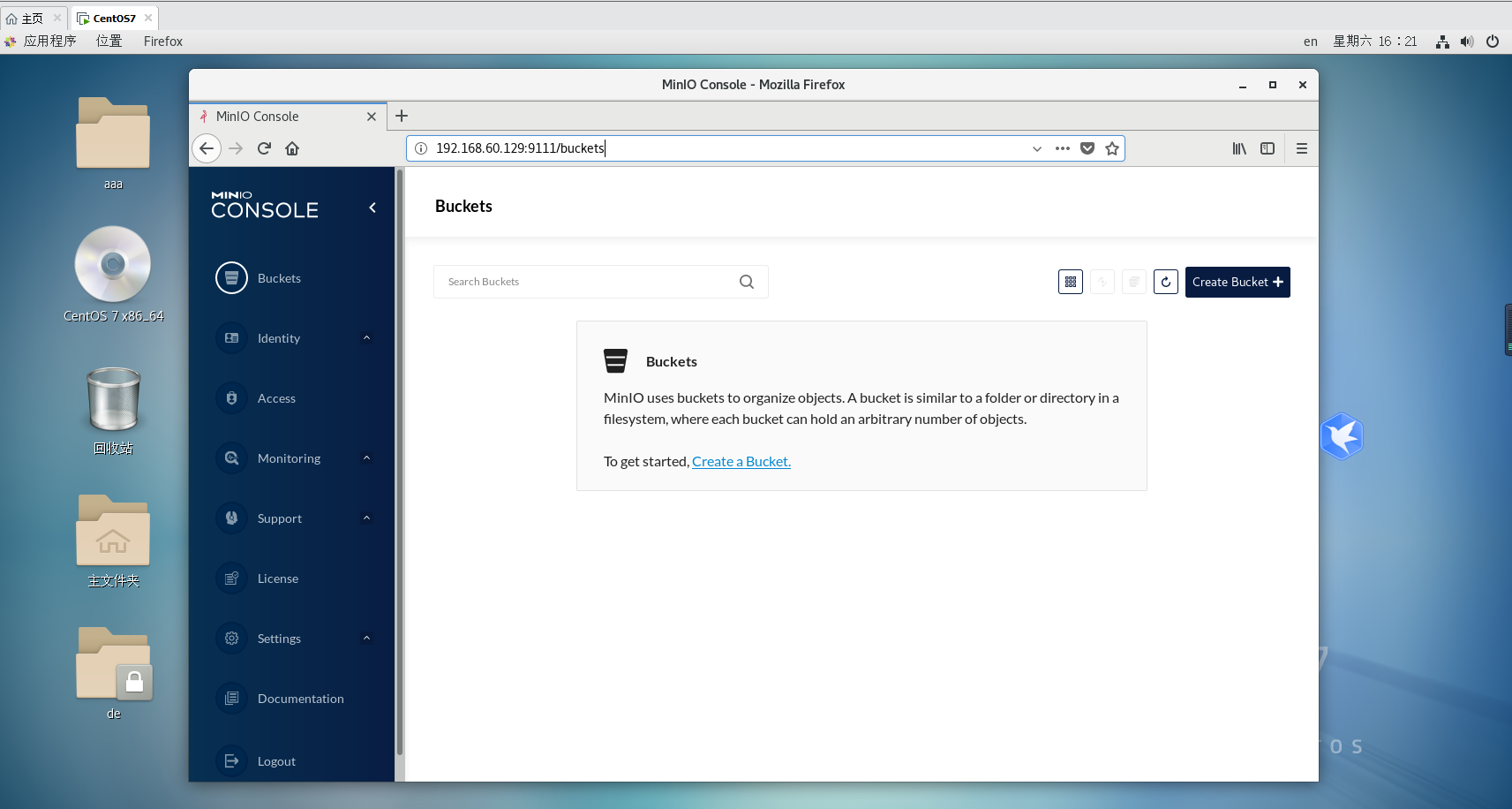Reload the current Firefox page
Image resolution: width=1512 pixels, height=809 pixels.
pos(264,148)
